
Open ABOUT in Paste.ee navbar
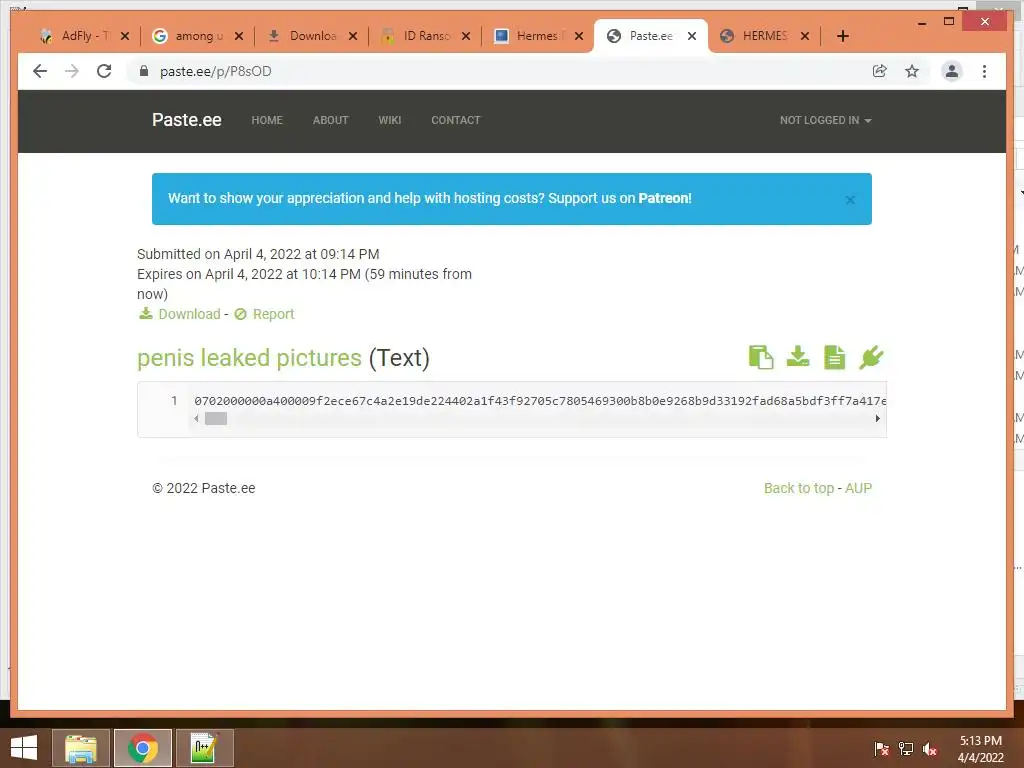[330, 120]
